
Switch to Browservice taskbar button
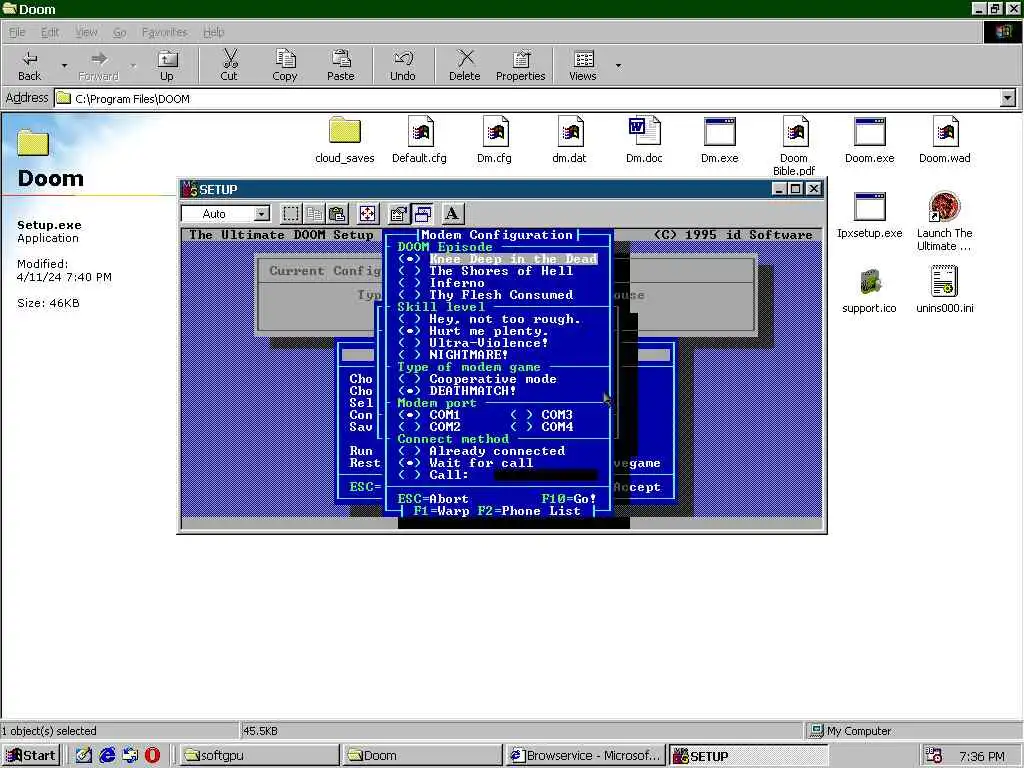point(586,756)
